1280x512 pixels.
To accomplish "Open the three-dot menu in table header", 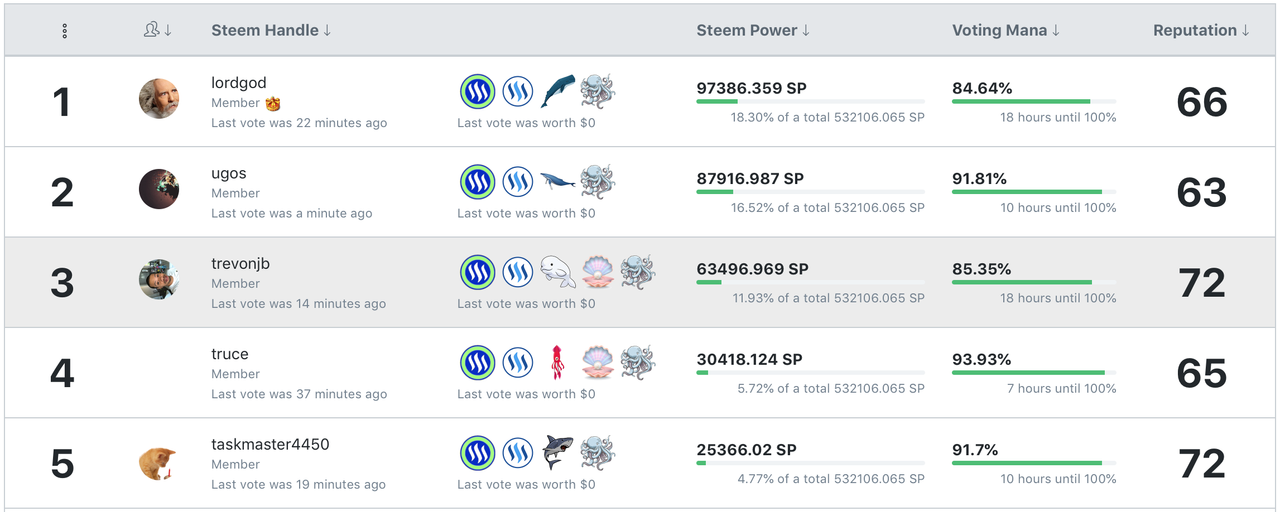I will (64, 31).
